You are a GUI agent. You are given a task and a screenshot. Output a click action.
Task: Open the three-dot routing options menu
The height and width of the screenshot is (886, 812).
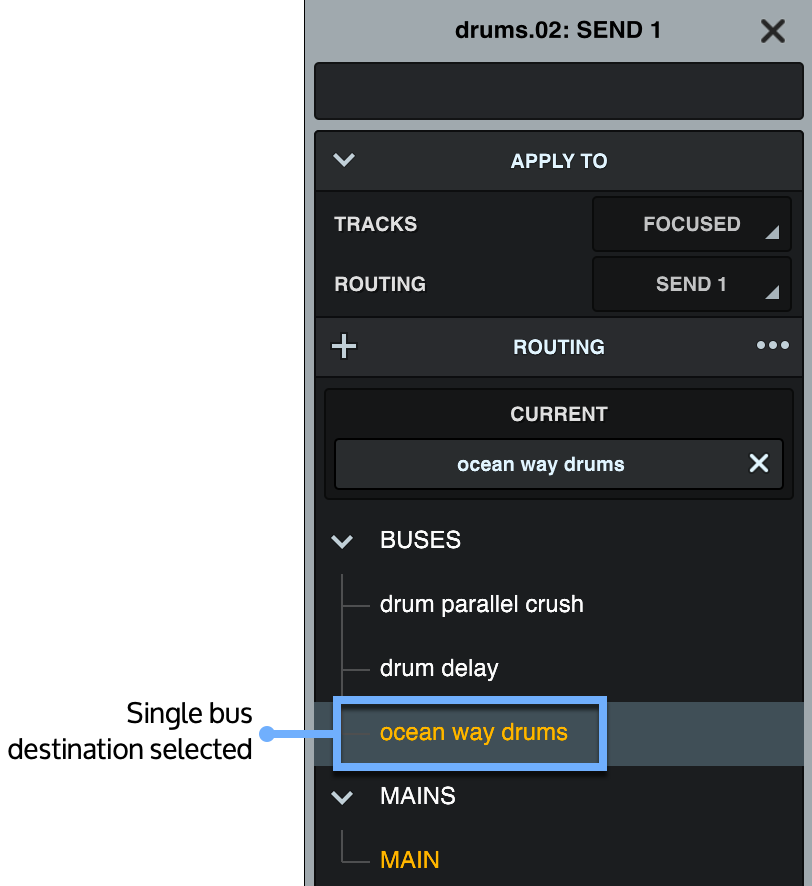pyautogui.click(x=772, y=346)
